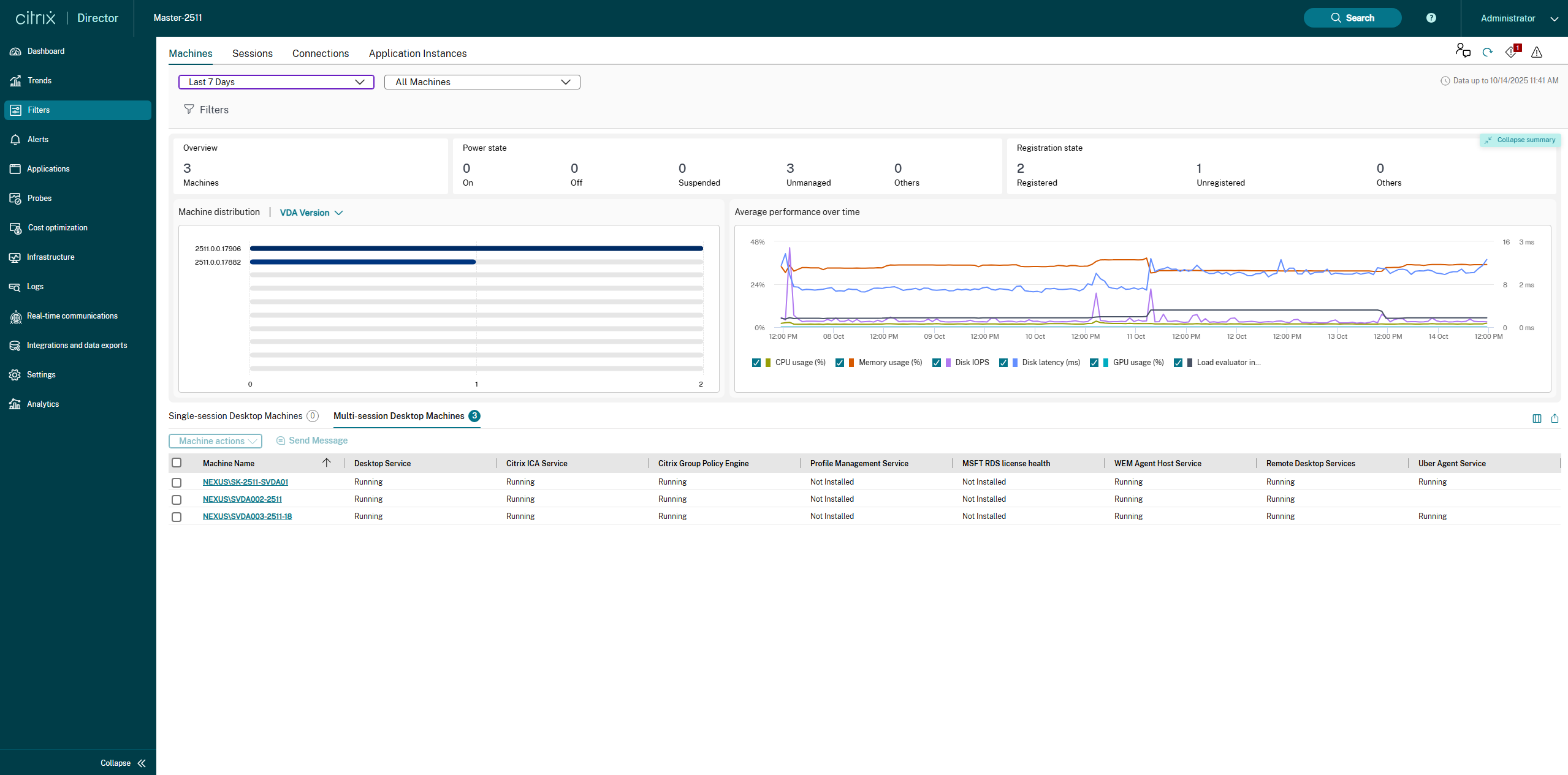Image resolution: width=1568 pixels, height=775 pixels.
Task: Click the Unmanaged power state count
Action: point(790,168)
